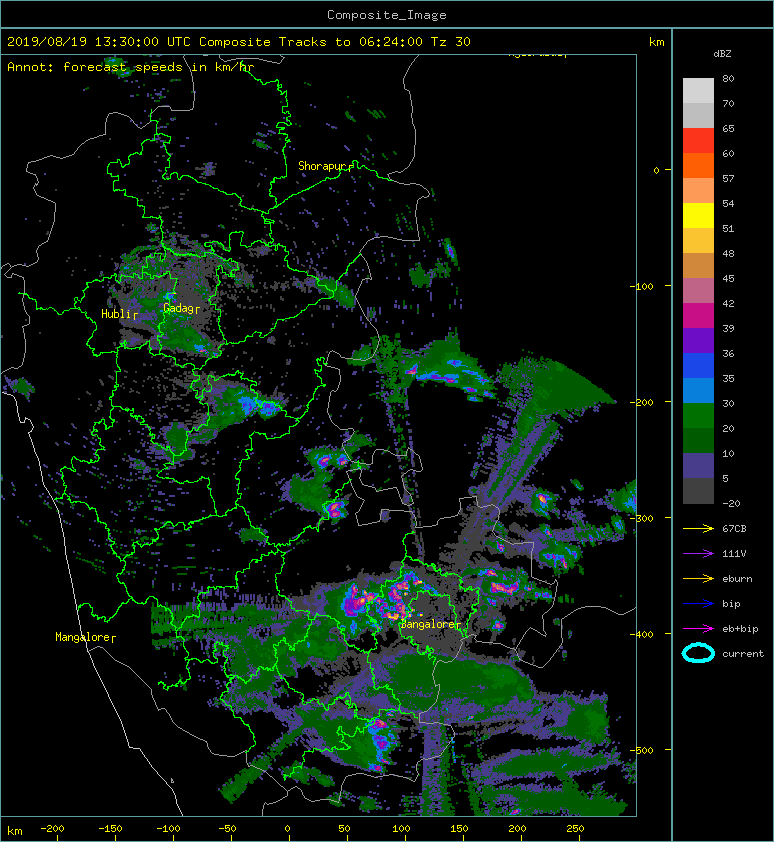Select the magenta 39–42 dBZ swatch
774x842 pixels.
698,315
